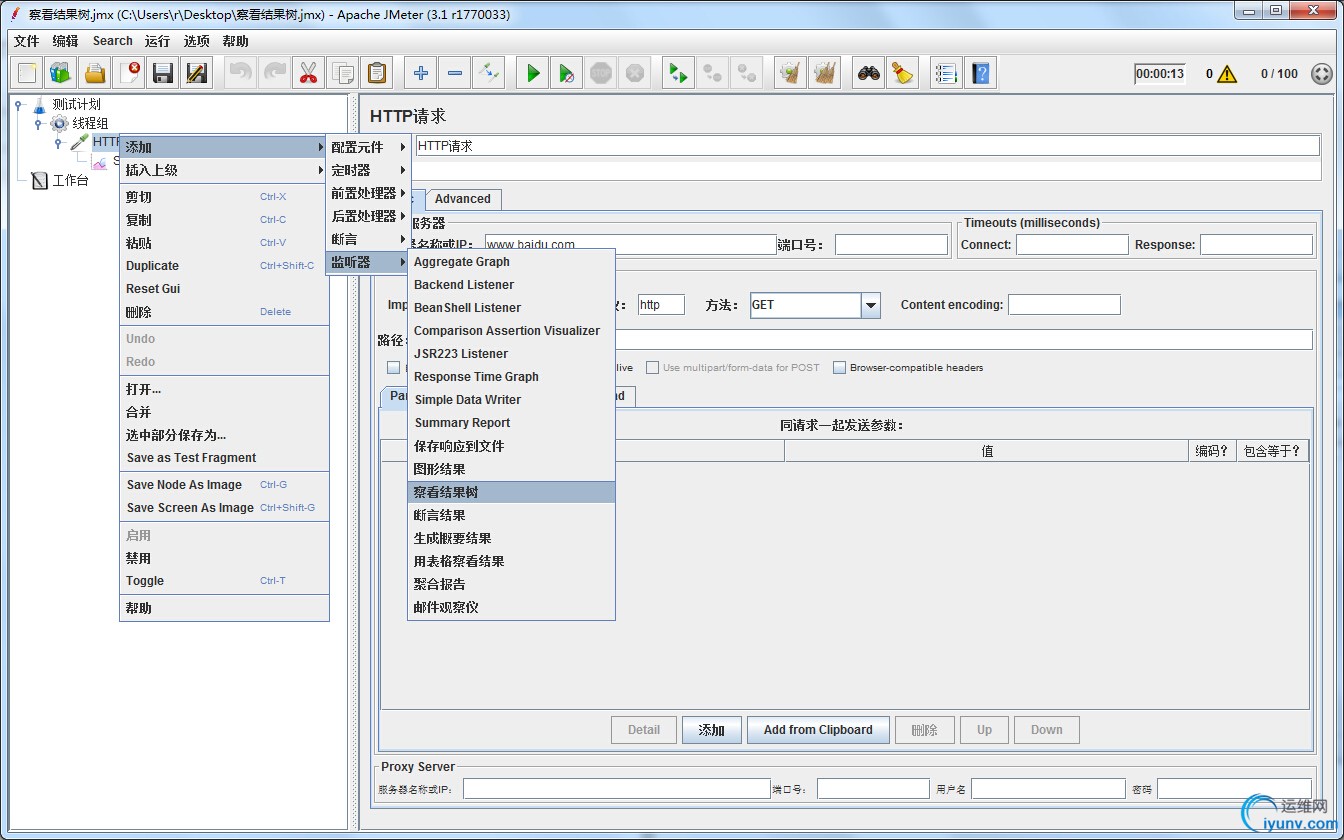Select Save Node As Image entry
Viewport: 1344px width, 840px height.
point(224,485)
